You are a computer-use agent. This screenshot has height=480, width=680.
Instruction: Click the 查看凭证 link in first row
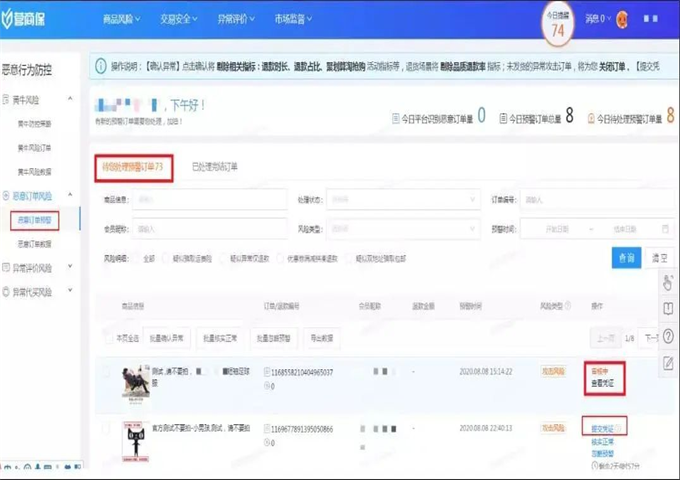click(x=602, y=384)
